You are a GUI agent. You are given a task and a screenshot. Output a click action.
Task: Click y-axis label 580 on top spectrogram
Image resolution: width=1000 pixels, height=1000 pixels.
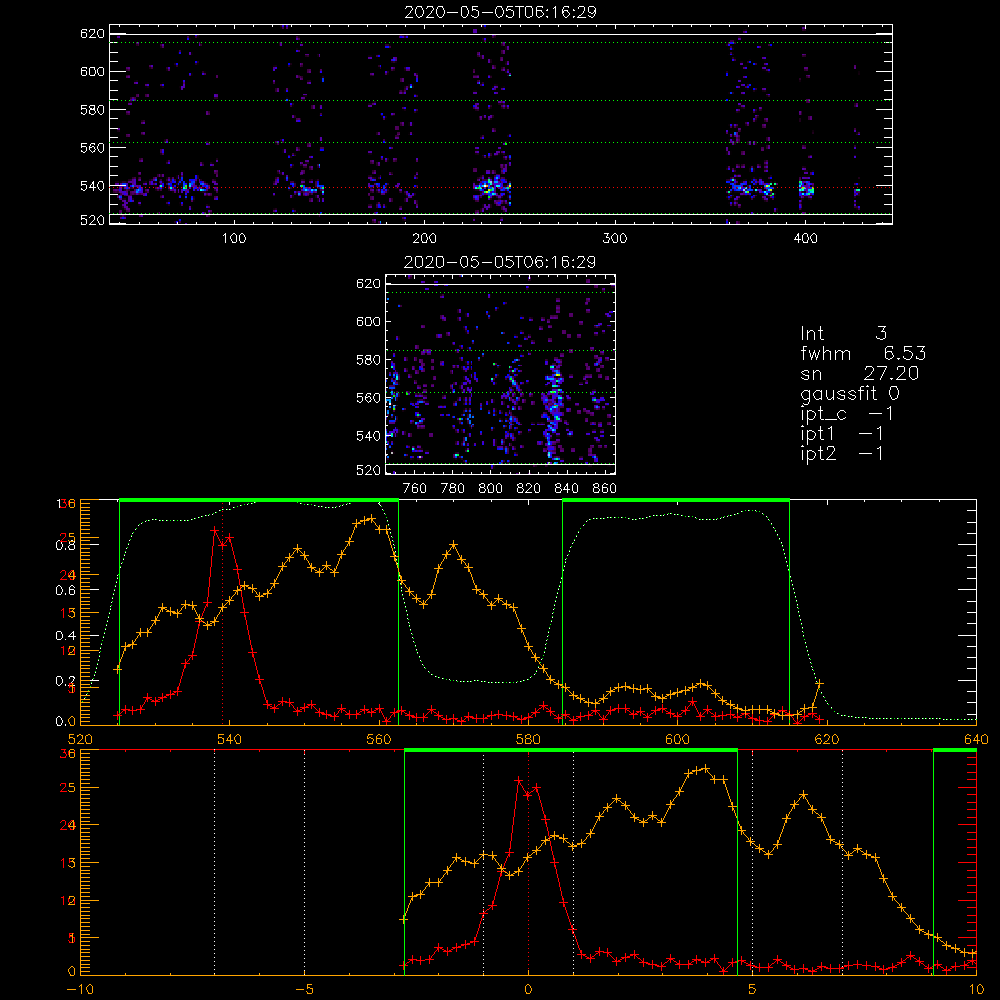[x=92, y=110]
